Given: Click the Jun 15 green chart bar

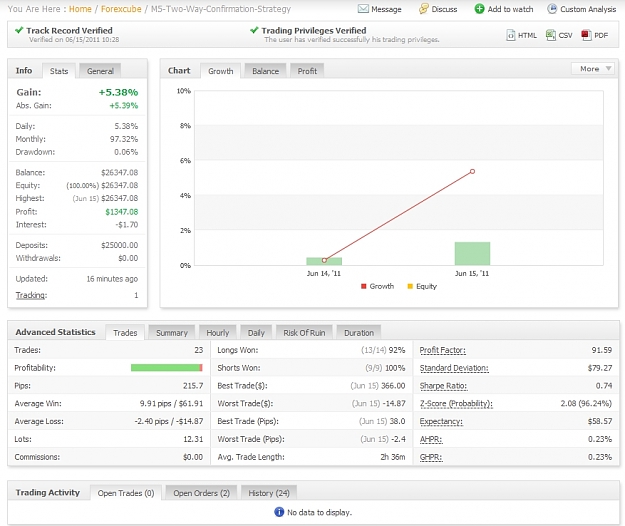Looking at the screenshot, I should point(472,253).
